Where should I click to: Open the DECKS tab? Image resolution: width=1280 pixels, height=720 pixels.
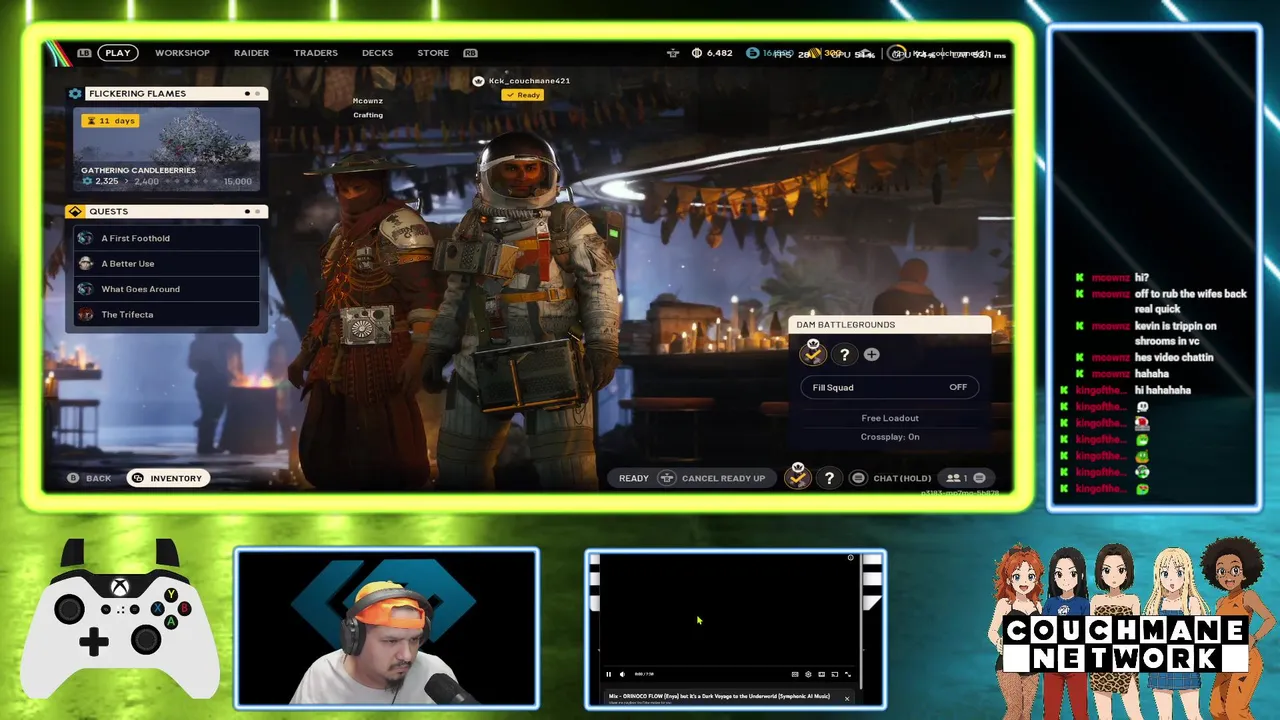(377, 53)
